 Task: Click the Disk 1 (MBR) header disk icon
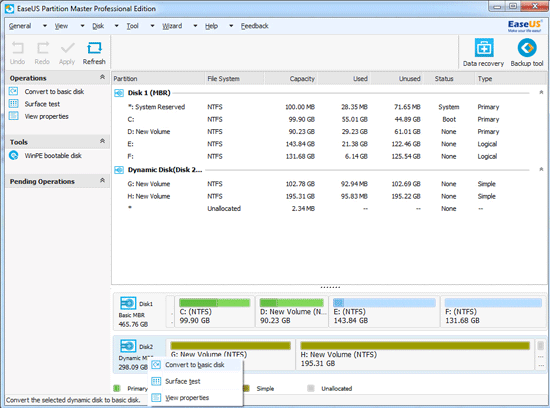point(119,93)
